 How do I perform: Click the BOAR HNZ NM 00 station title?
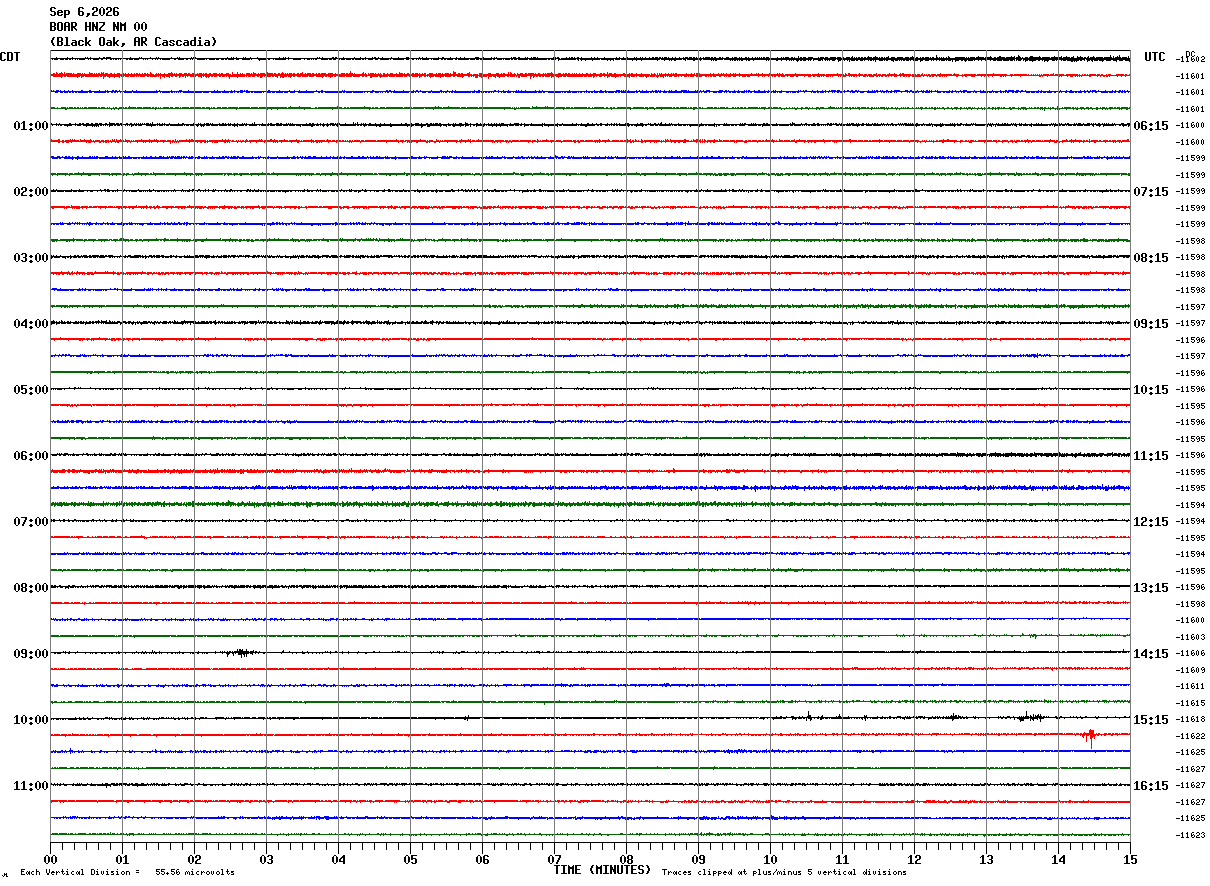coord(98,27)
